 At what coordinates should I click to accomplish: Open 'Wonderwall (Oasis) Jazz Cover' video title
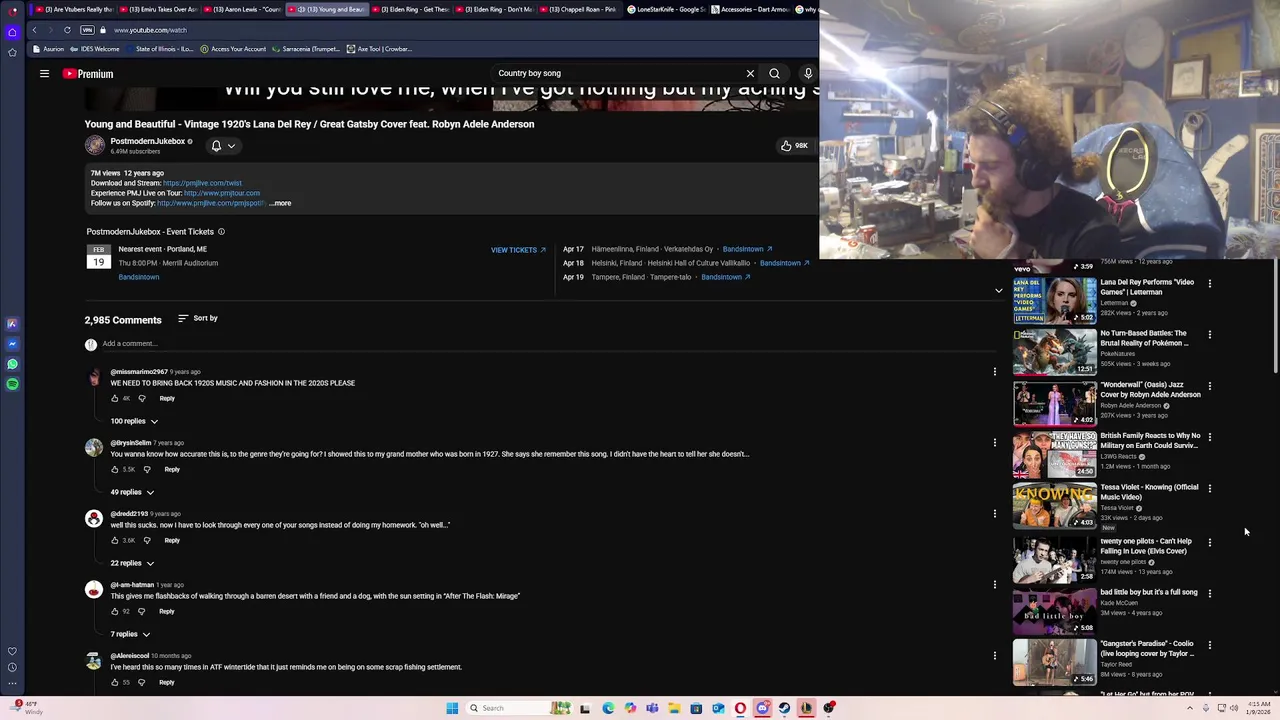(1150, 390)
